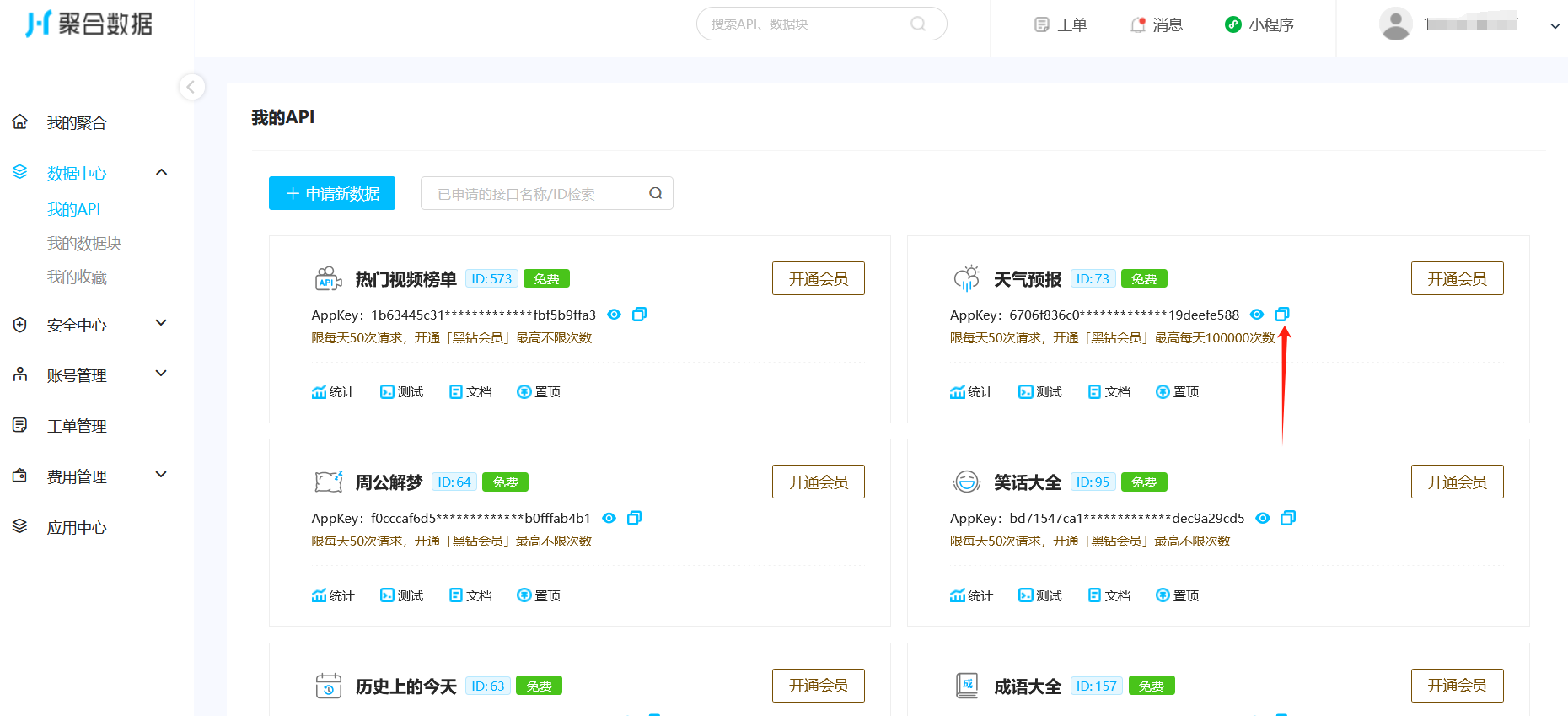Image resolution: width=1568 pixels, height=716 pixels.
Task: Expand the 安全中心 menu
Action: tap(162, 323)
